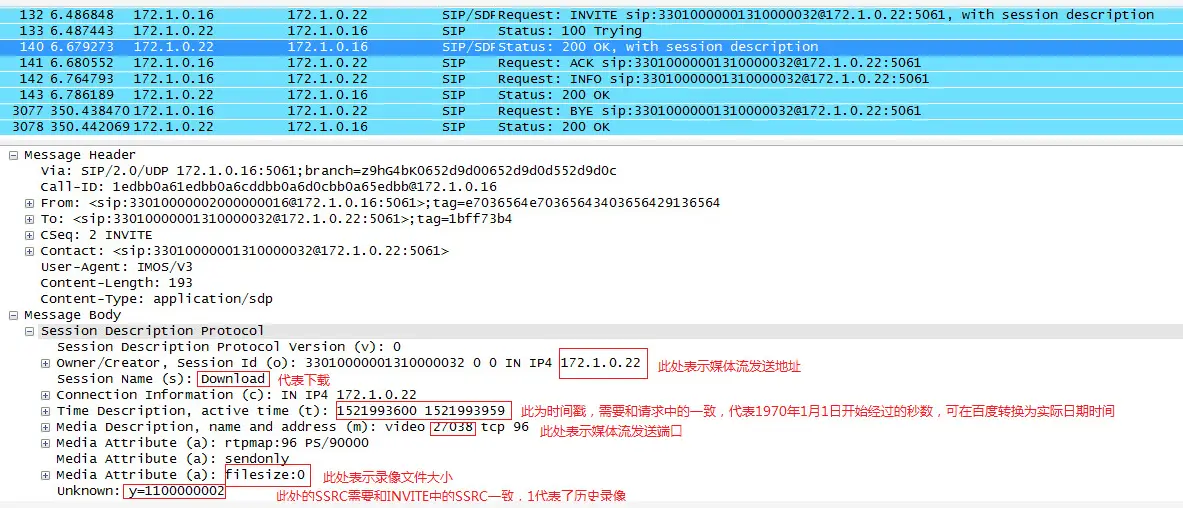Collapse the Message Body section
The width and height of the screenshot is (1183, 508).
tap(13, 315)
